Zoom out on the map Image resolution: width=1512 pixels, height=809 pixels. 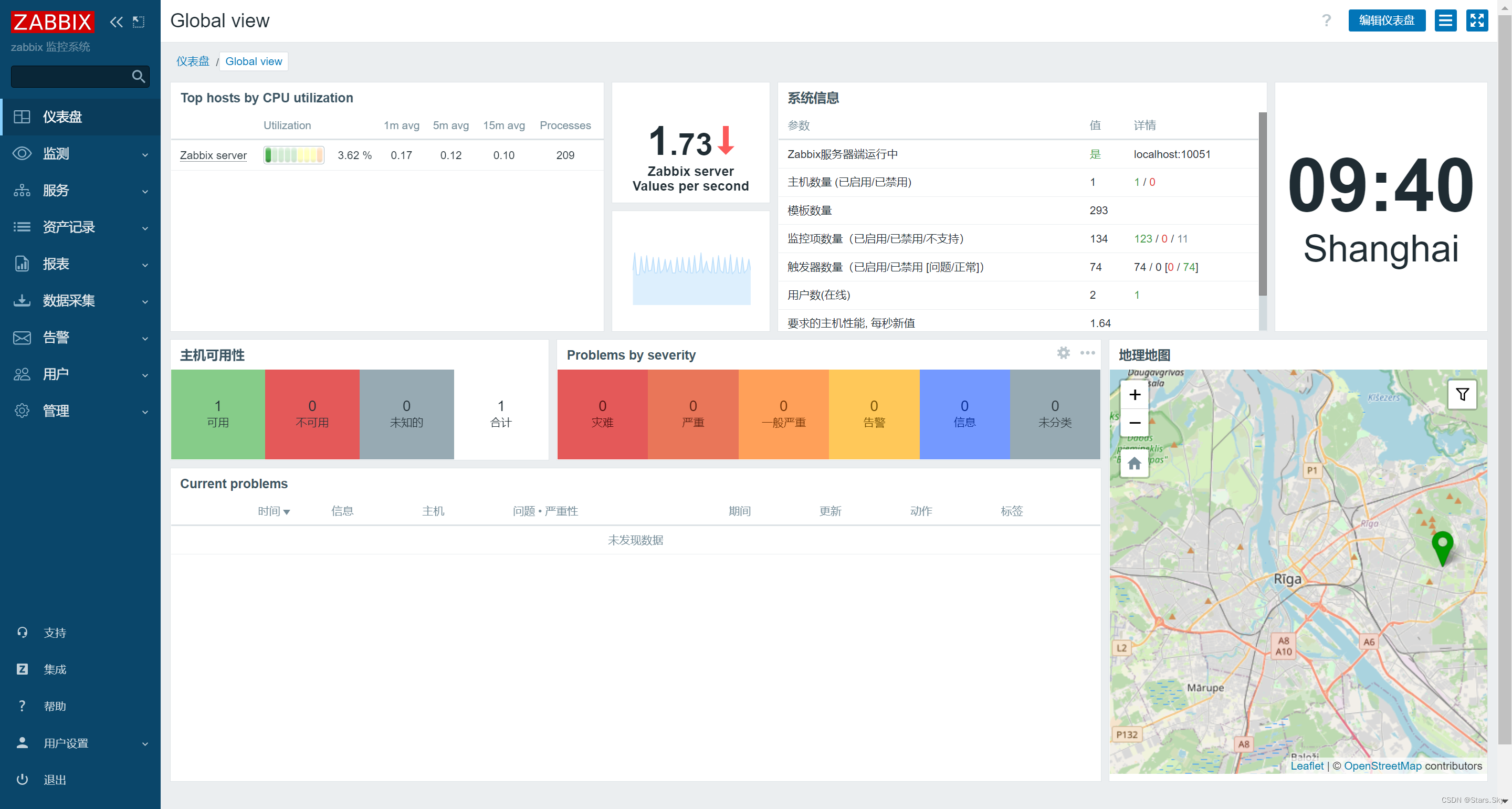[1135, 423]
